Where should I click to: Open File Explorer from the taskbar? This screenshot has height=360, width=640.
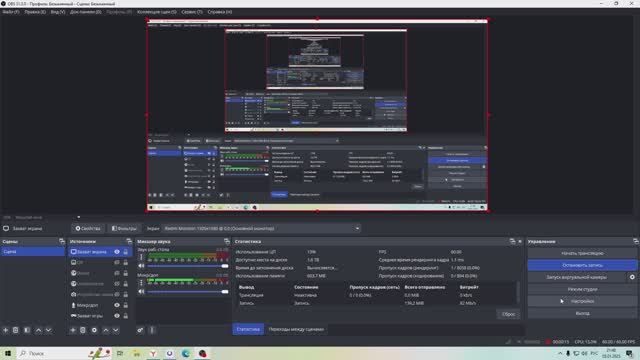137,353
